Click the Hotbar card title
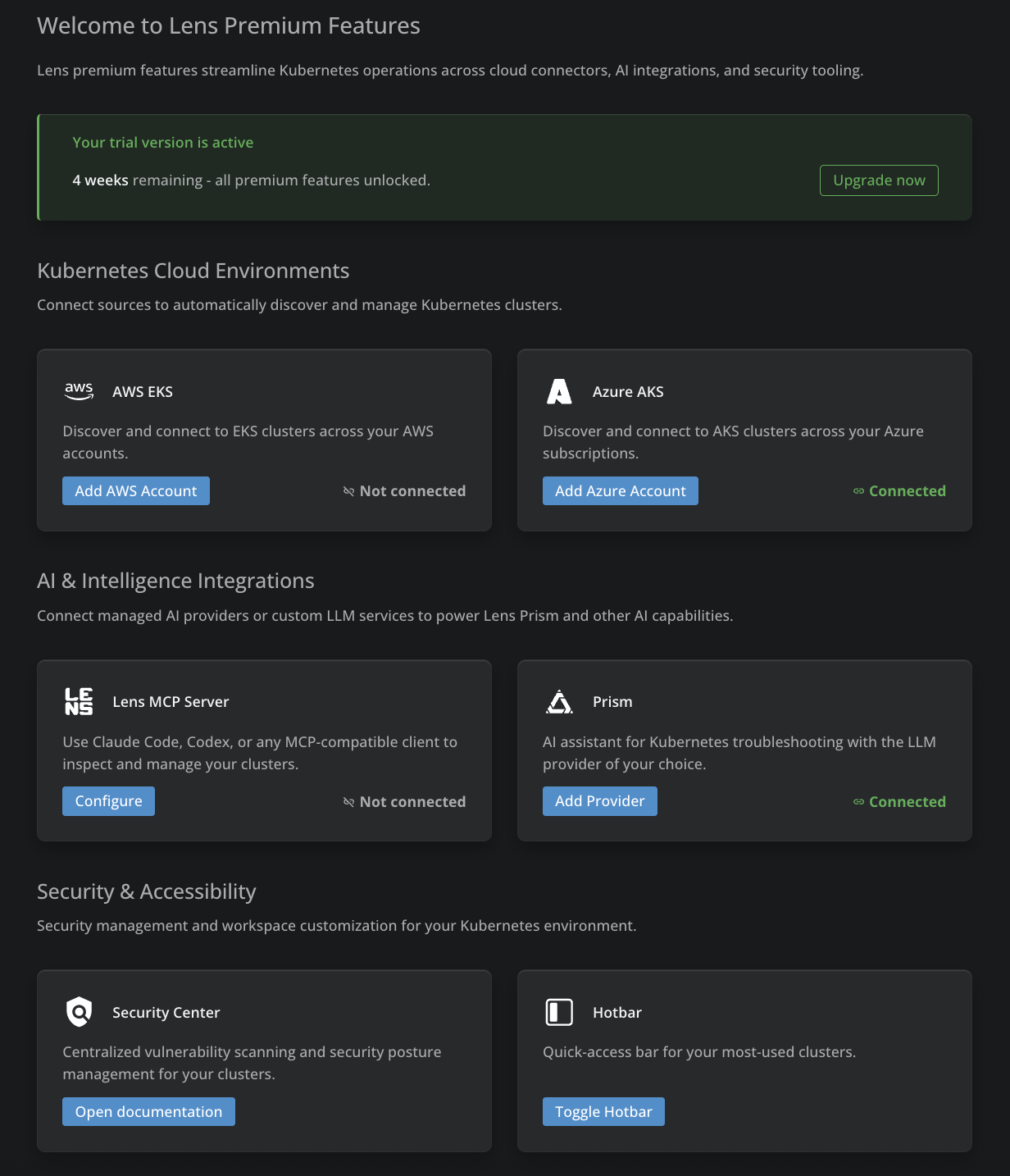This screenshot has height=1176, width=1010. (x=617, y=1012)
